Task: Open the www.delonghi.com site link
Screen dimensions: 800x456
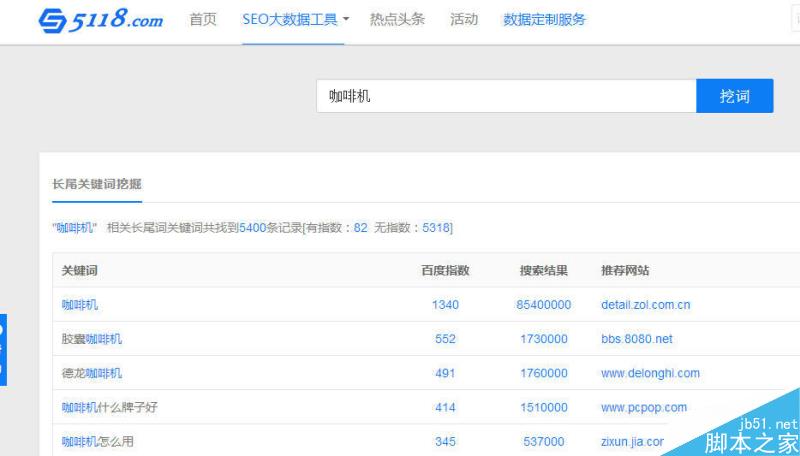Action: (x=650, y=373)
